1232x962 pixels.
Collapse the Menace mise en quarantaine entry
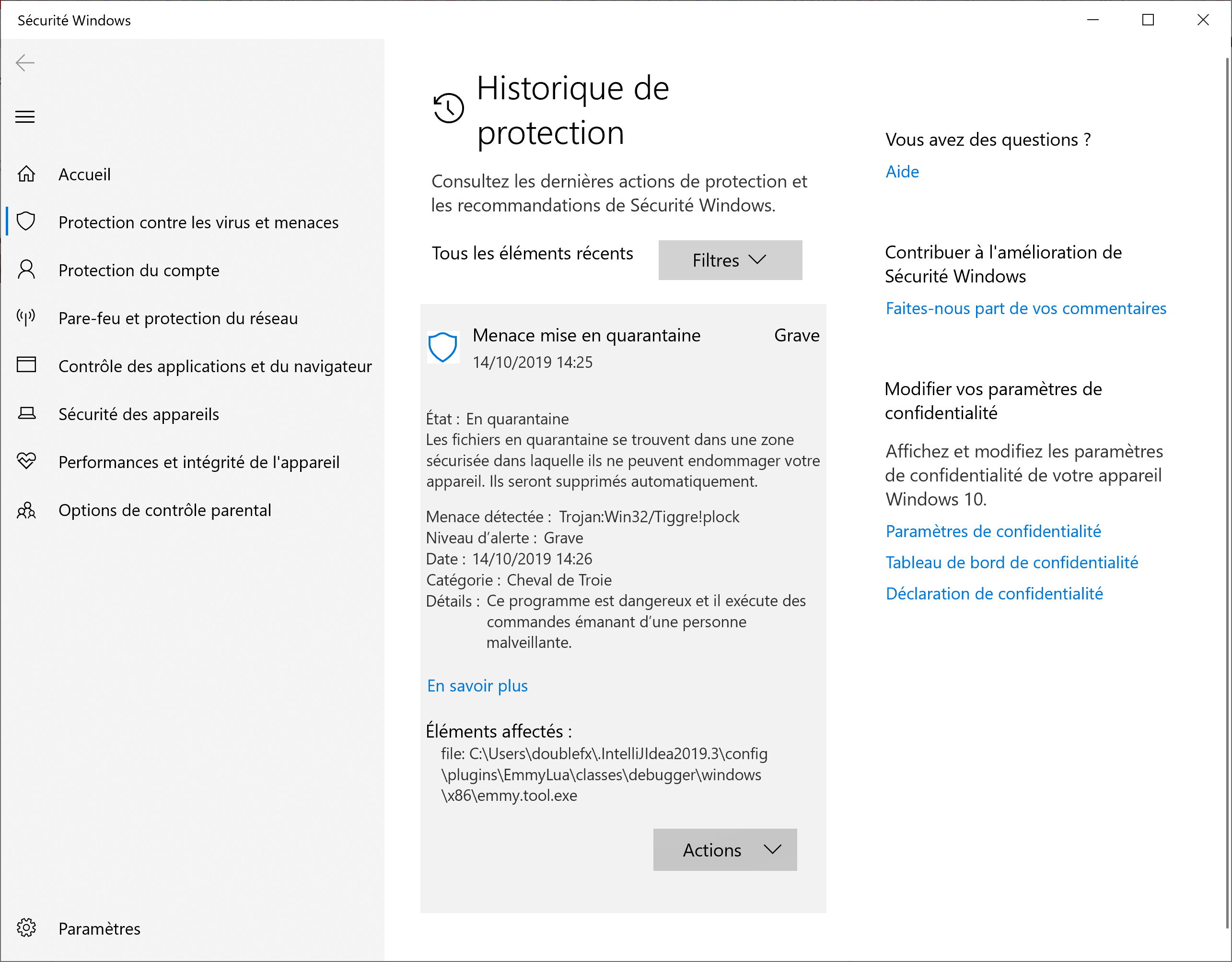587,336
